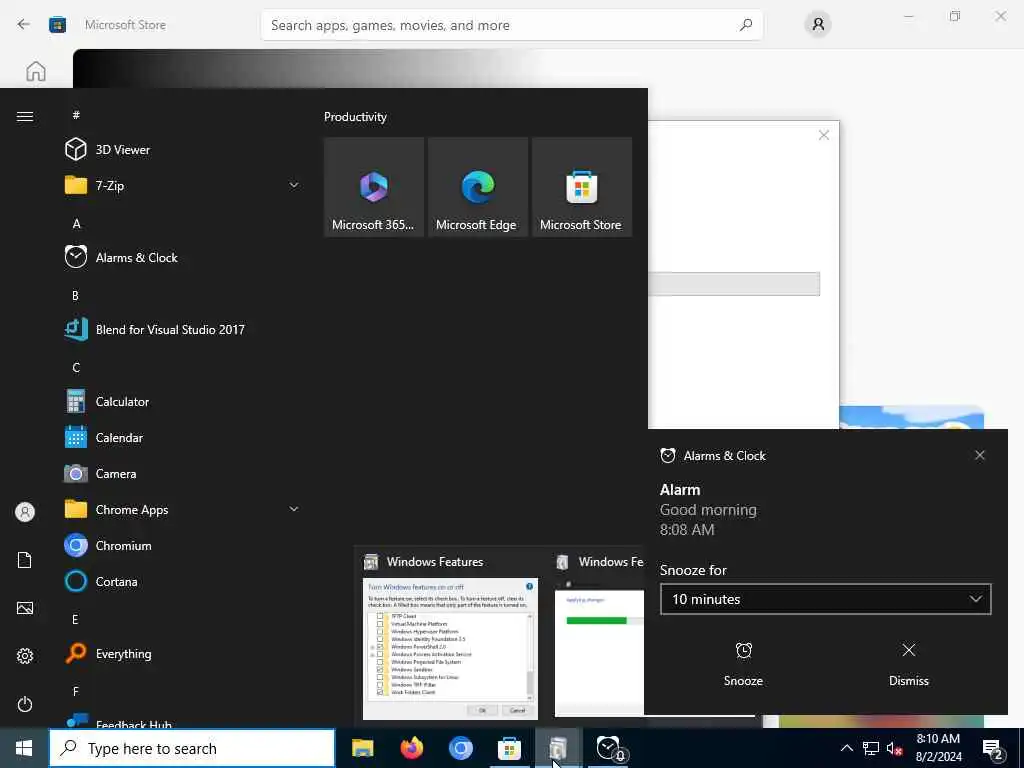Viewport: 1024px width, 768px height.
Task: Switch to Windows Features taskbar icon
Action: coord(558,748)
